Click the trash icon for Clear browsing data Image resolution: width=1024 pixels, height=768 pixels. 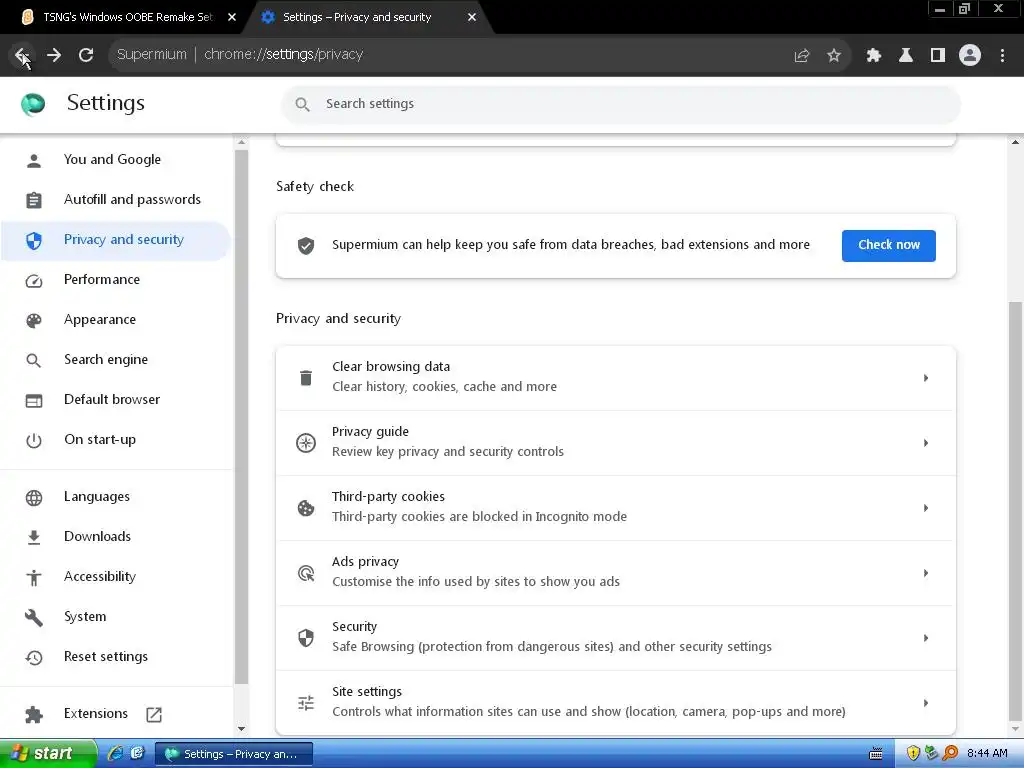[x=306, y=377]
